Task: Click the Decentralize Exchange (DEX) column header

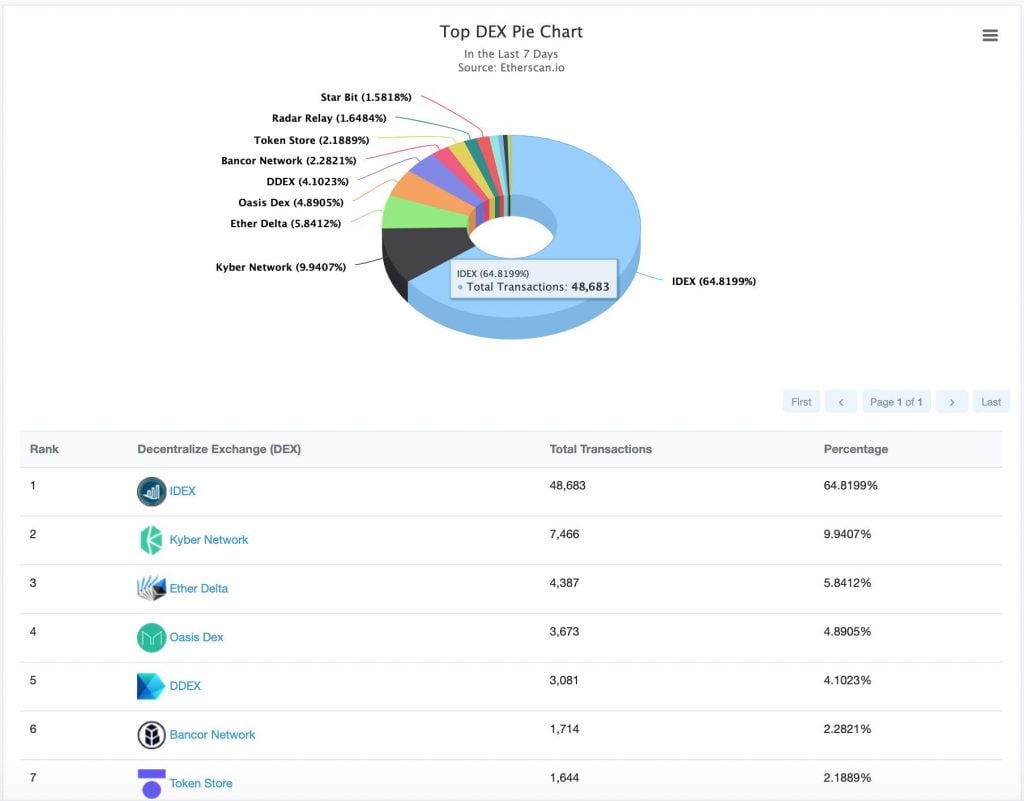Action: pos(219,449)
